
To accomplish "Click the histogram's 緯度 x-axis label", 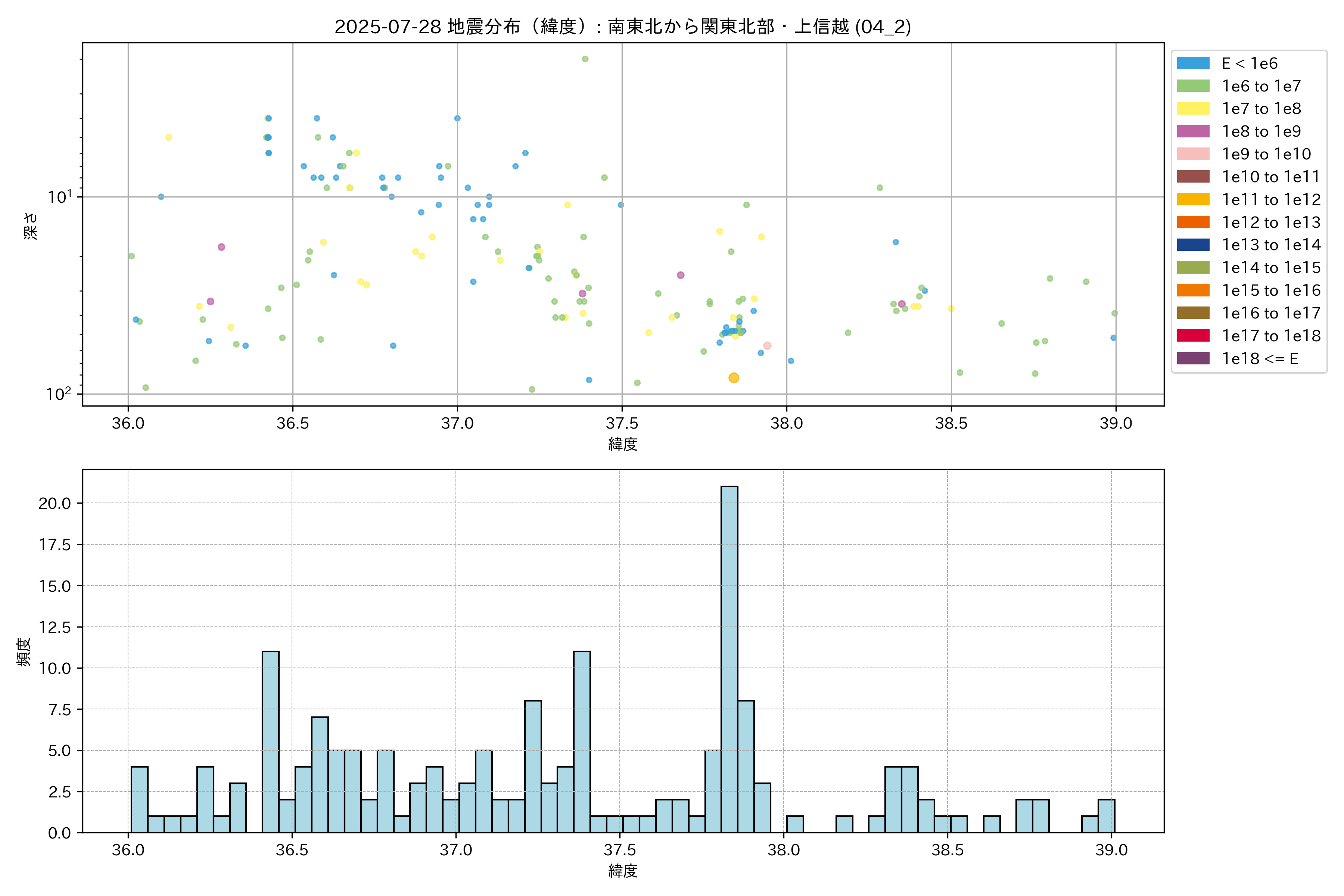I will pos(622,871).
